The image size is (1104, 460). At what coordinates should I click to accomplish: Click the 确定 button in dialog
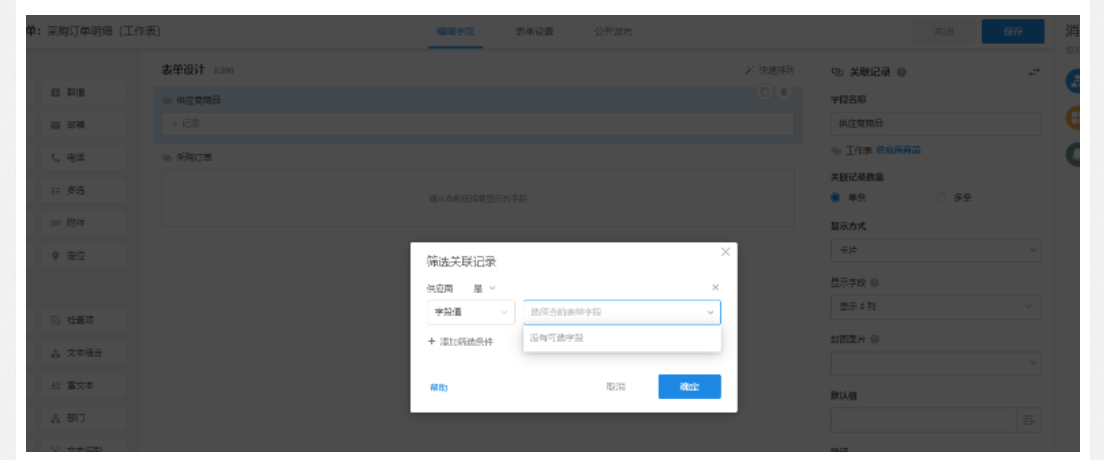[x=689, y=387]
